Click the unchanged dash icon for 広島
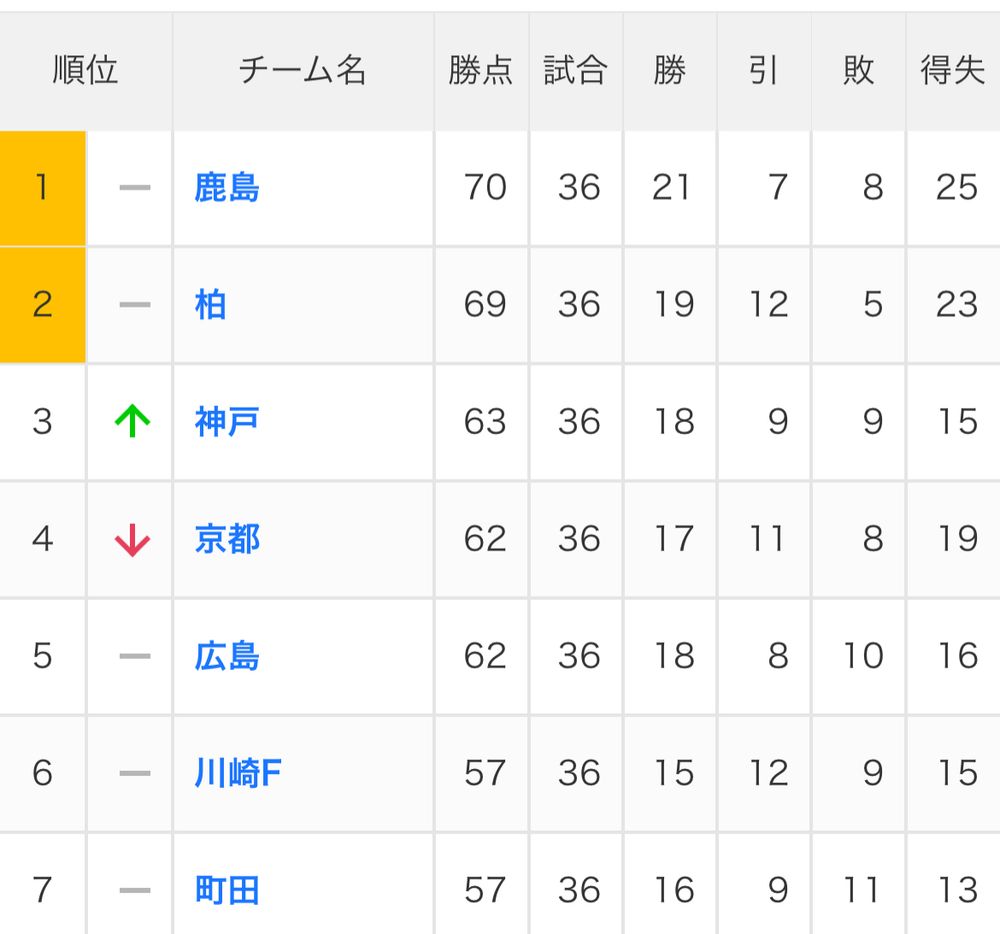 135,656
